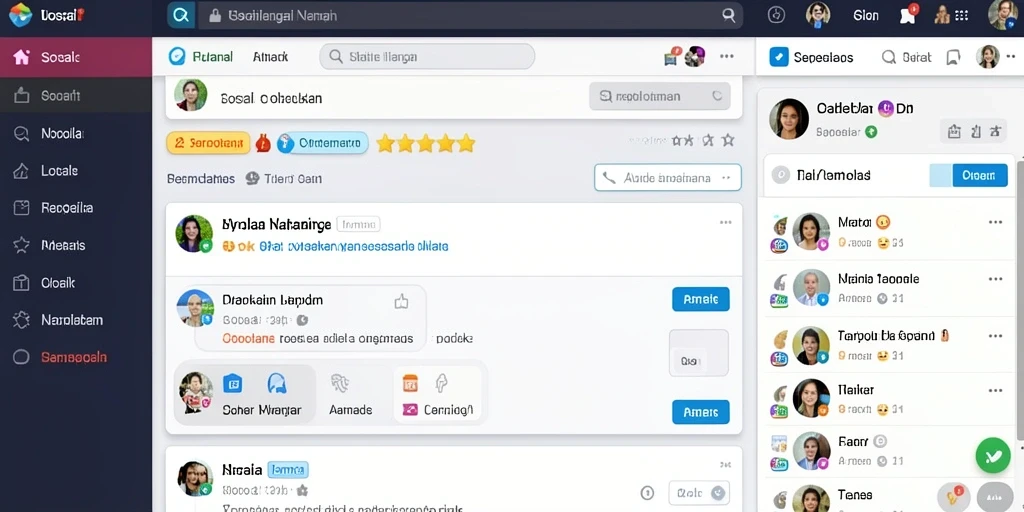This screenshot has height=512, width=1024.
Task: Click the red flame icon beside Seroolana
Action: [263, 143]
